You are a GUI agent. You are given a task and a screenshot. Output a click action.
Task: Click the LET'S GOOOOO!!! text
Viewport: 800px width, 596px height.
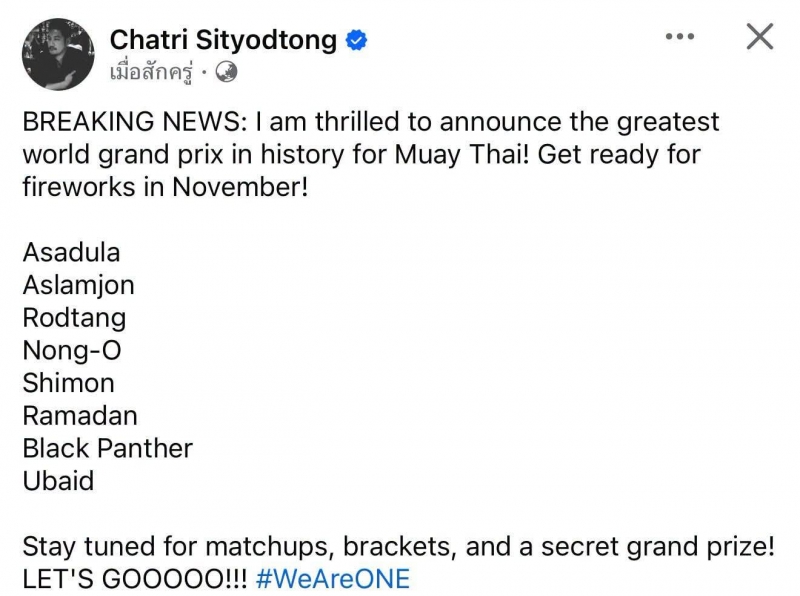(135, 579)
